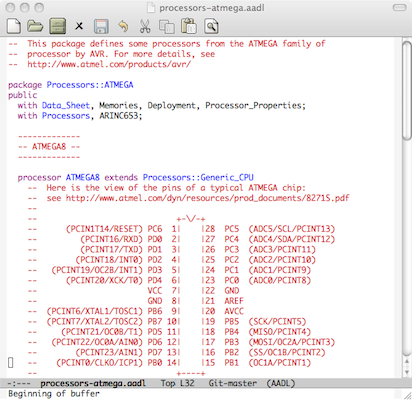Viewport: 412px width, 400px height.
Task: Open the 8271S.pdf datasheet URL
Action: (207, 198)
